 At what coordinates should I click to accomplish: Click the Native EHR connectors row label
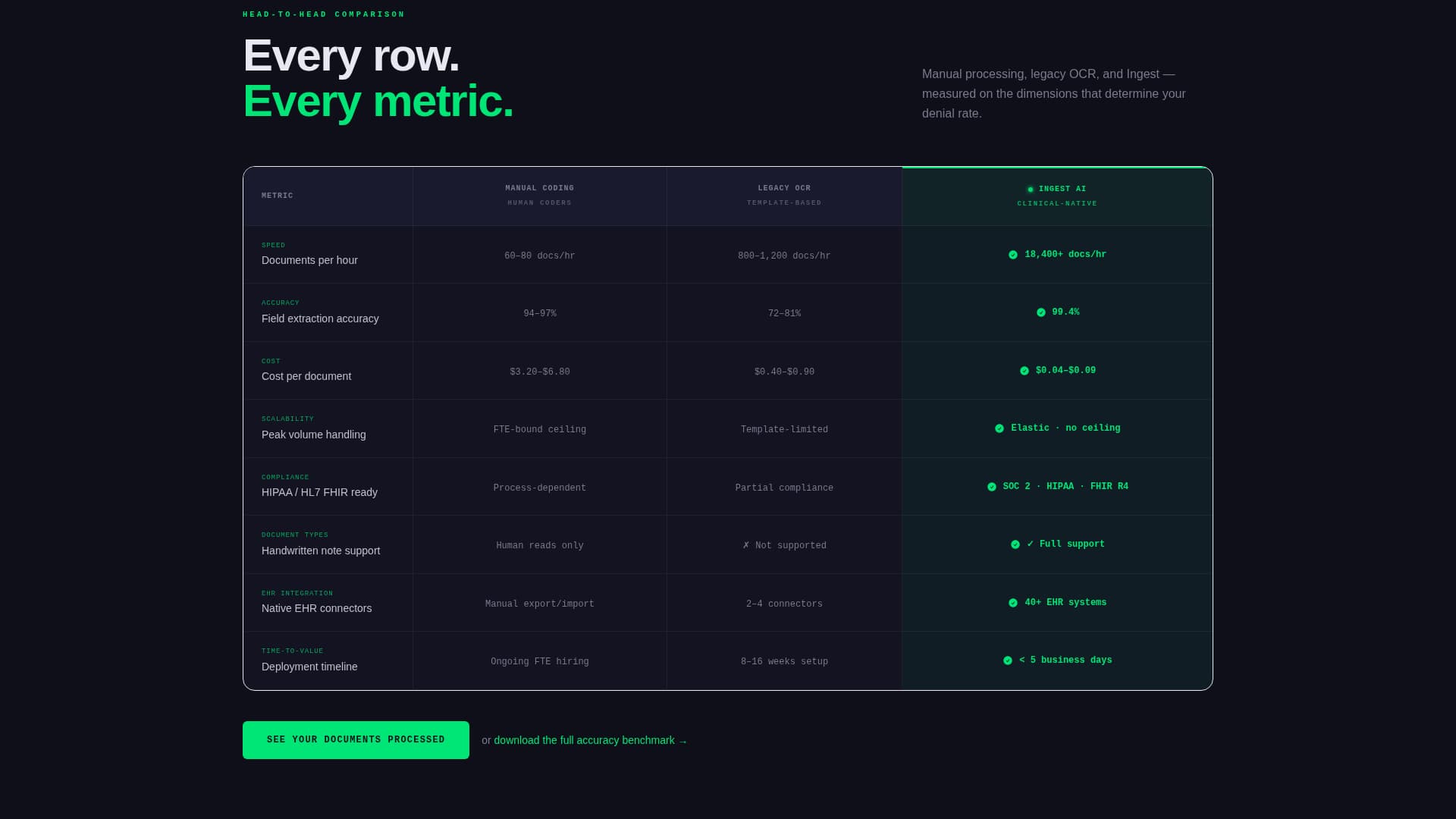pyautogui.click(x=317, y=608)
